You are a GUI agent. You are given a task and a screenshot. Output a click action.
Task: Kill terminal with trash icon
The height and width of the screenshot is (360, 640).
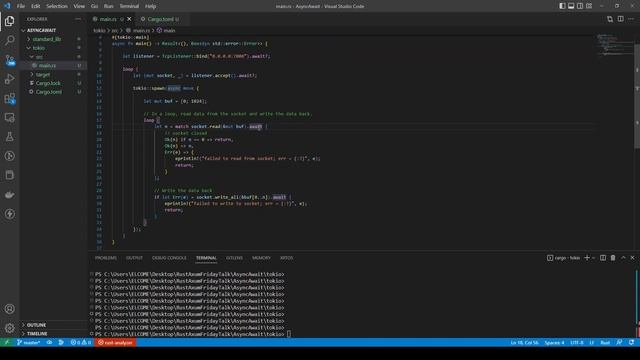point(613,258)
